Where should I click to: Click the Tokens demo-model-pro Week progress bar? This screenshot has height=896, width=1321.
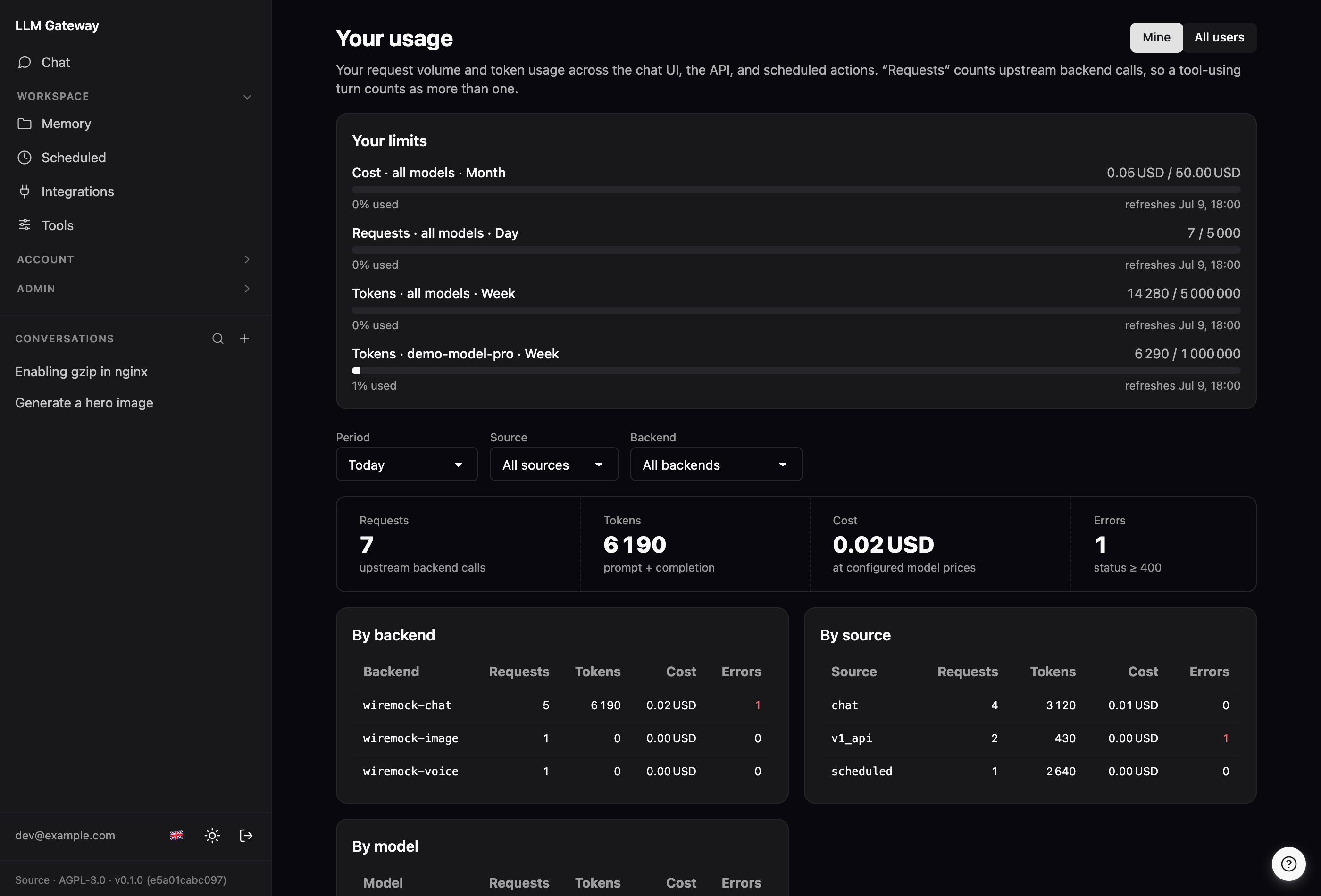(x=796, y=371)
